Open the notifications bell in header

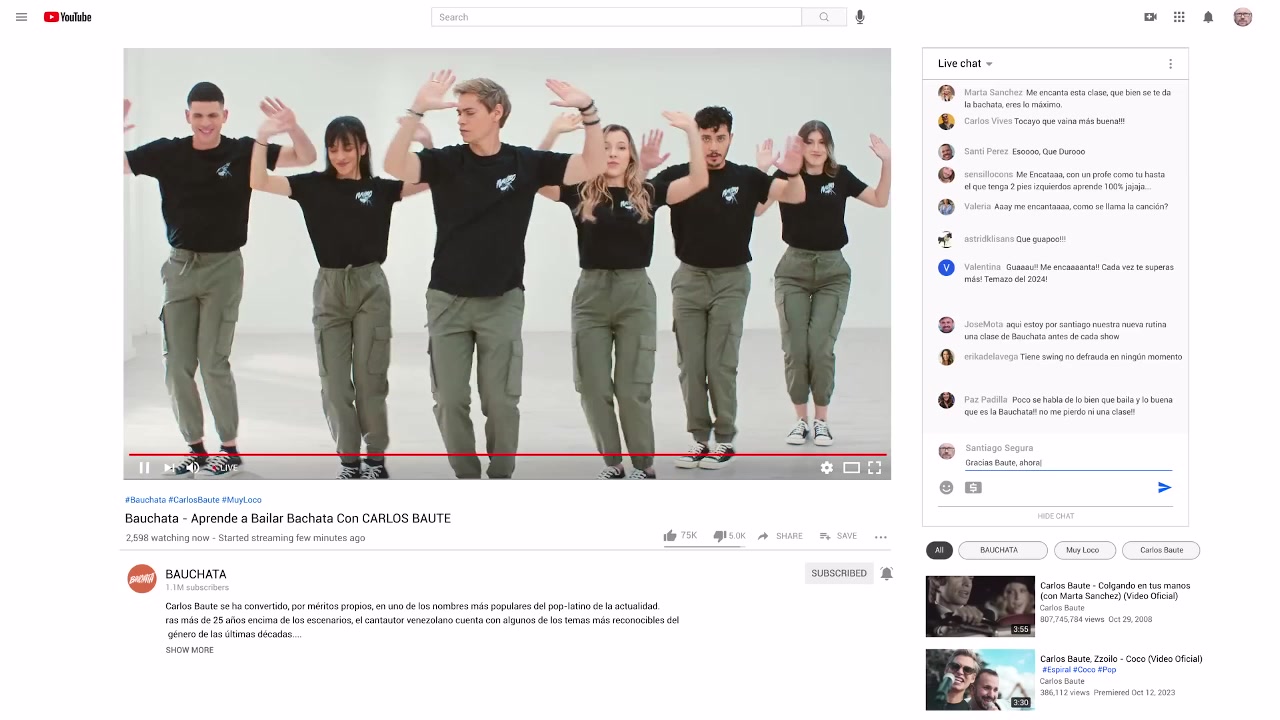(x=1208, y=17)
